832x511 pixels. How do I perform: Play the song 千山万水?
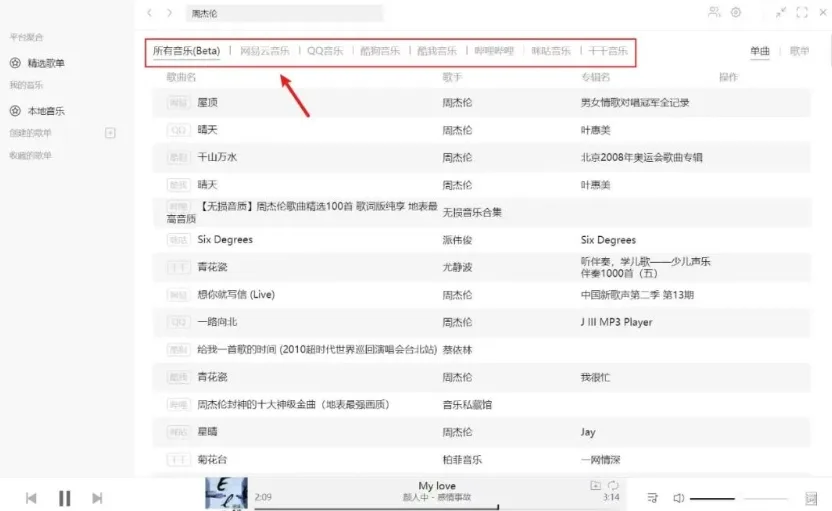(x=217, y=157)
